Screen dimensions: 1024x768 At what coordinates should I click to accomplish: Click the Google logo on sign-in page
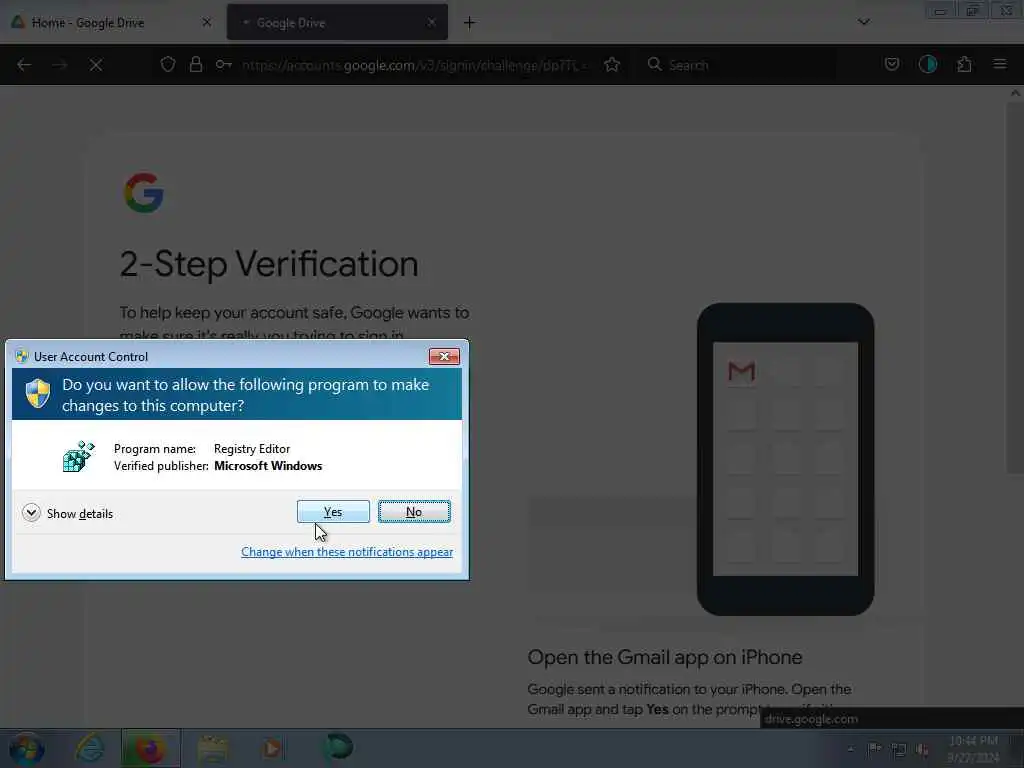(x=144, y=193)
